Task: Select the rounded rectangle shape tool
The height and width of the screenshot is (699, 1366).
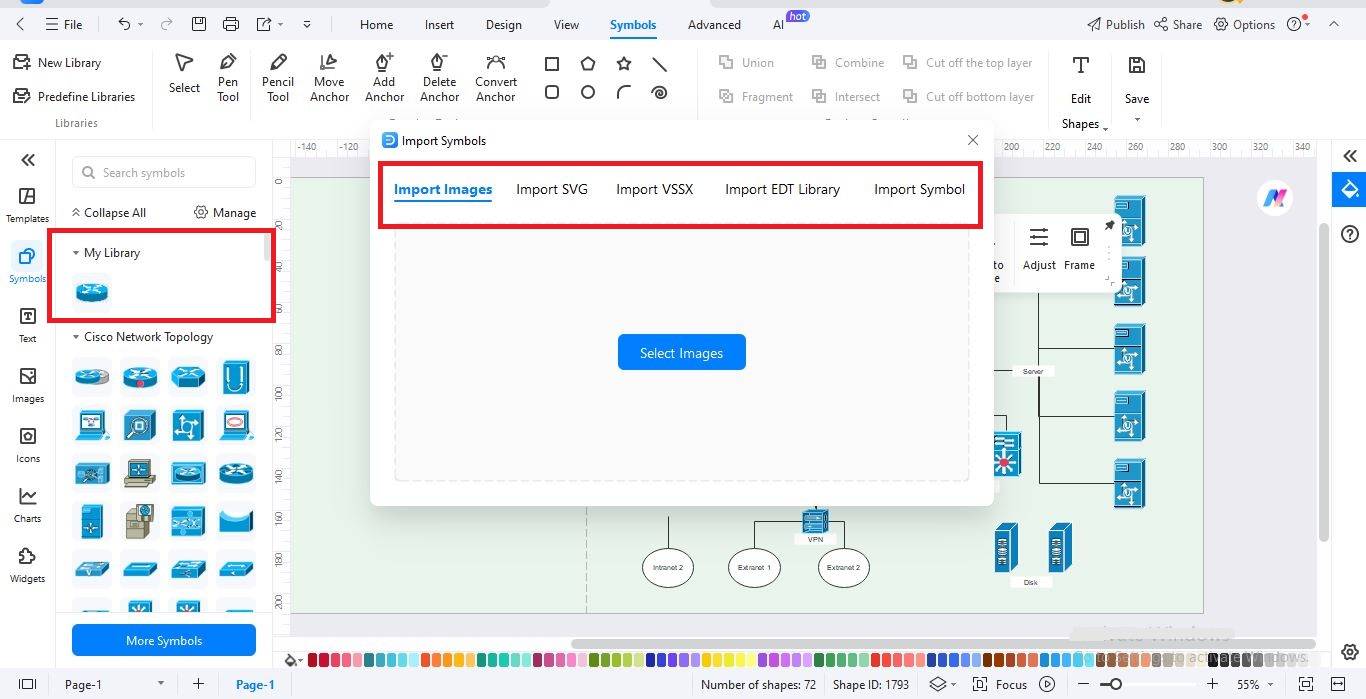Action: tap(551, 92)
